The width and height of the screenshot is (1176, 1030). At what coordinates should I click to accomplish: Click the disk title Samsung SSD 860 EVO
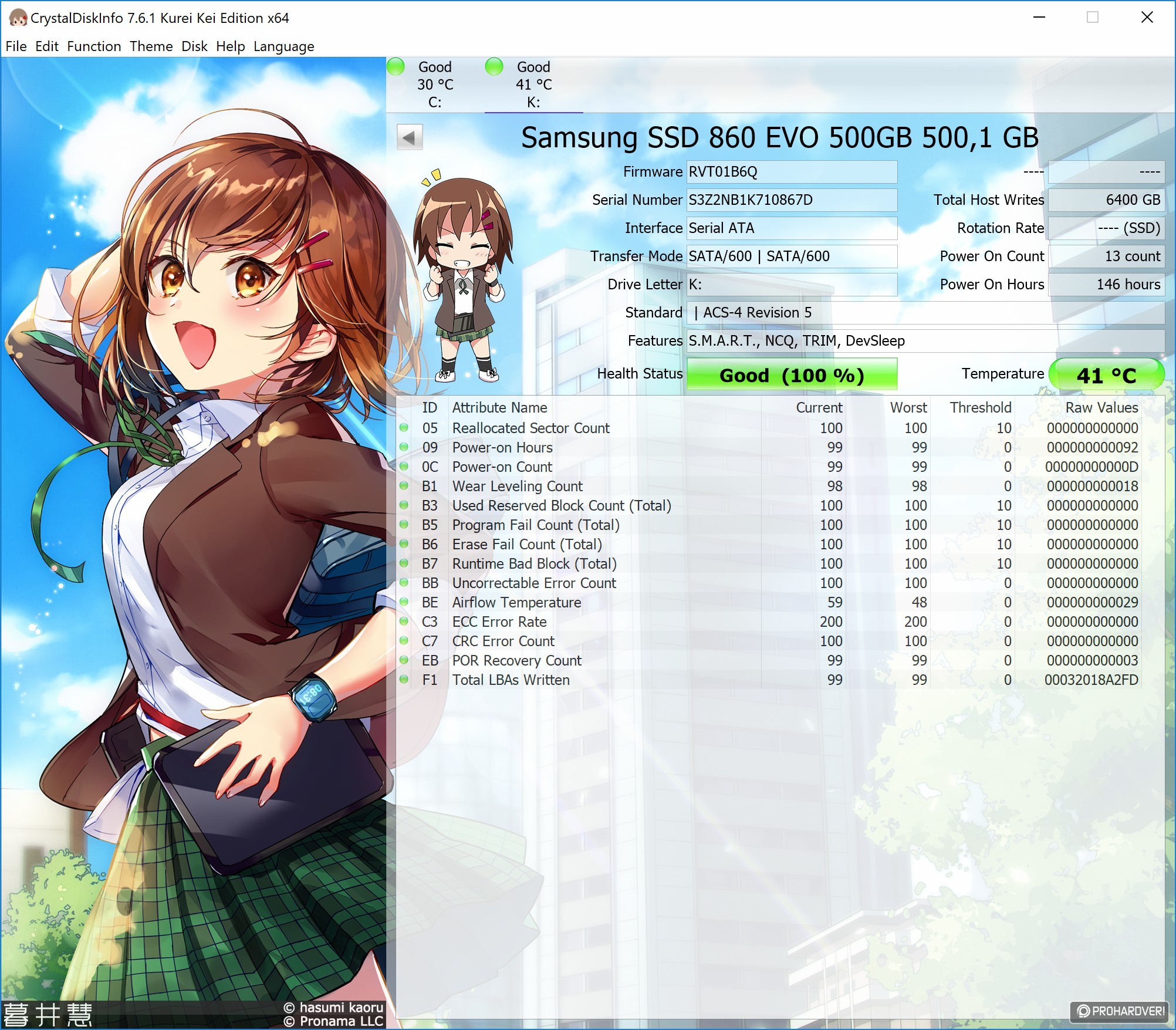pyautogui.click(x=780, y=138)
